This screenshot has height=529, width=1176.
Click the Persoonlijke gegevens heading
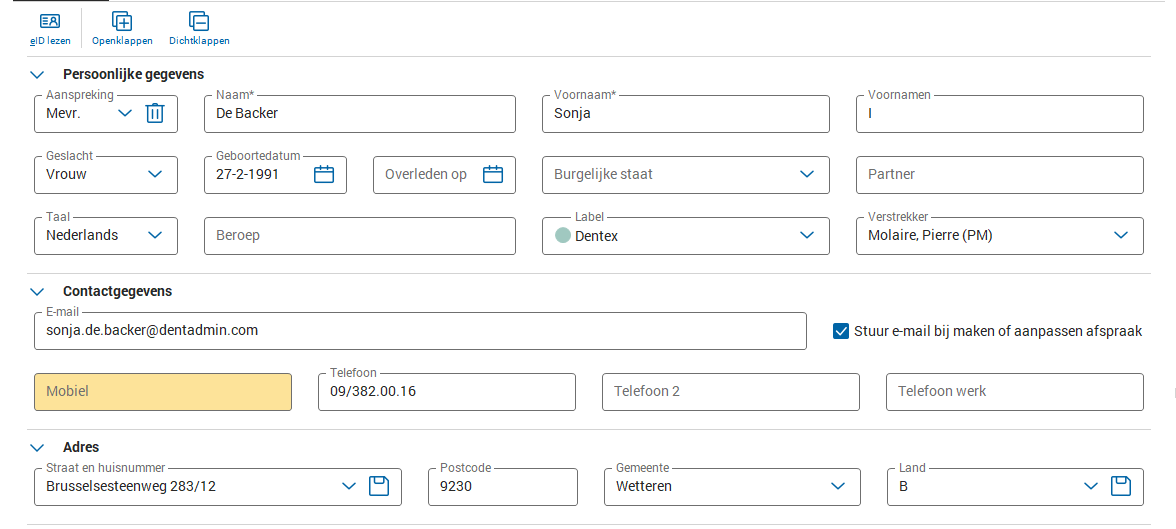[134, 74]
